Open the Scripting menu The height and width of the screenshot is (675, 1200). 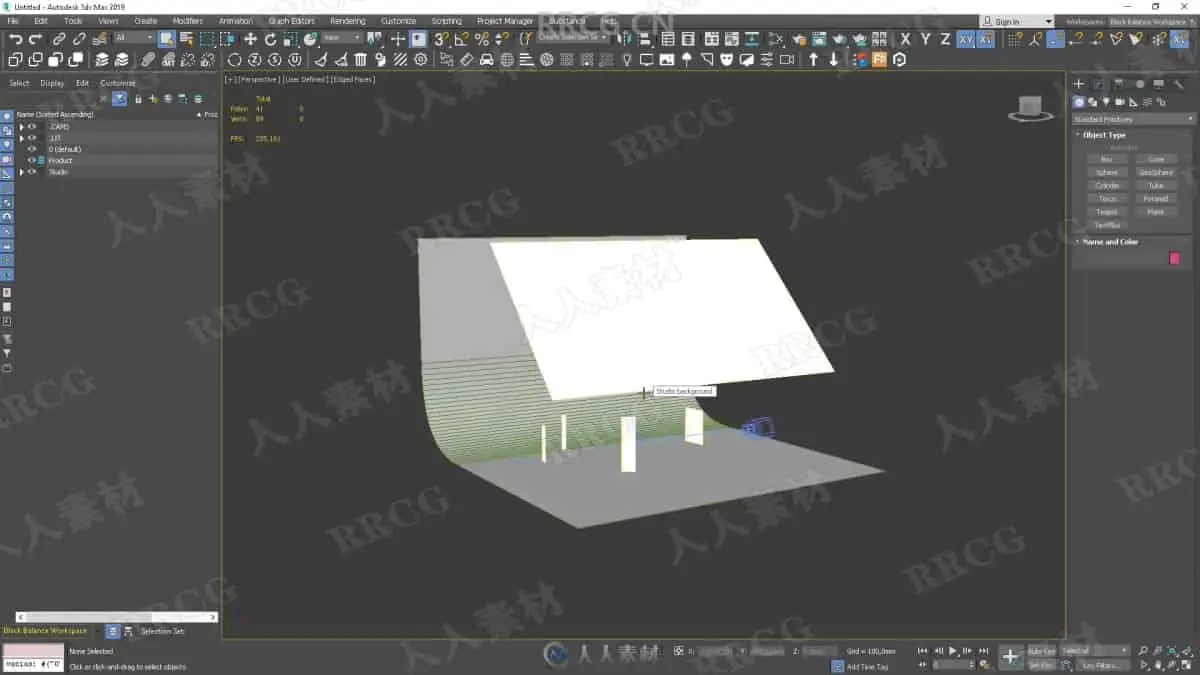(x=447, y=21)
